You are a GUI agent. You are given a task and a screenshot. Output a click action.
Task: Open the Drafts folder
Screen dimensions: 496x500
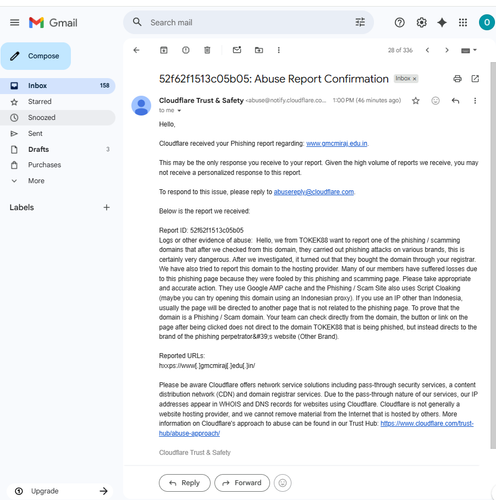(58, 149)
